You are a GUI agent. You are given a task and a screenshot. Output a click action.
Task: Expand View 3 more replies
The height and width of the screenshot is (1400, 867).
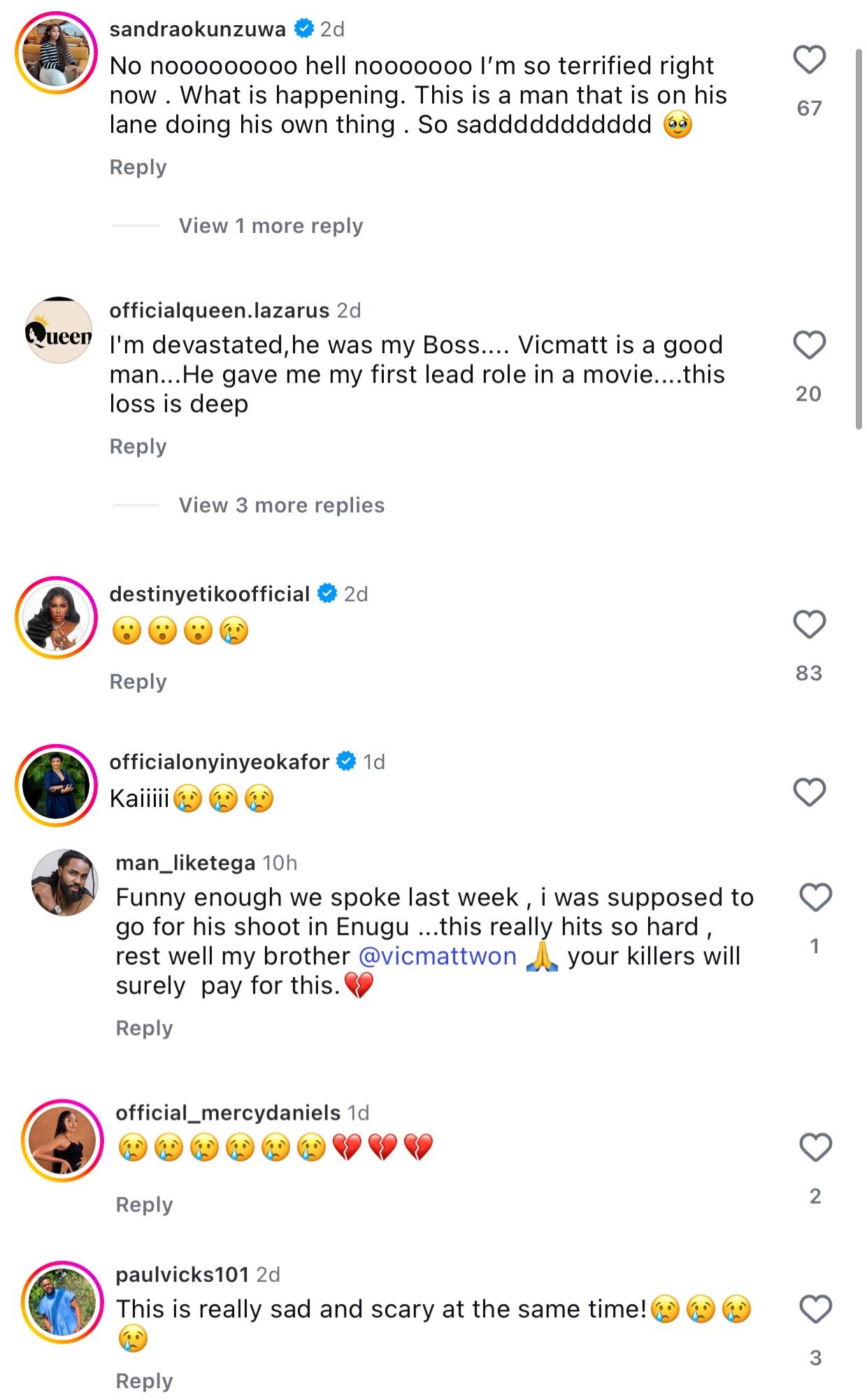coord(281,505)
